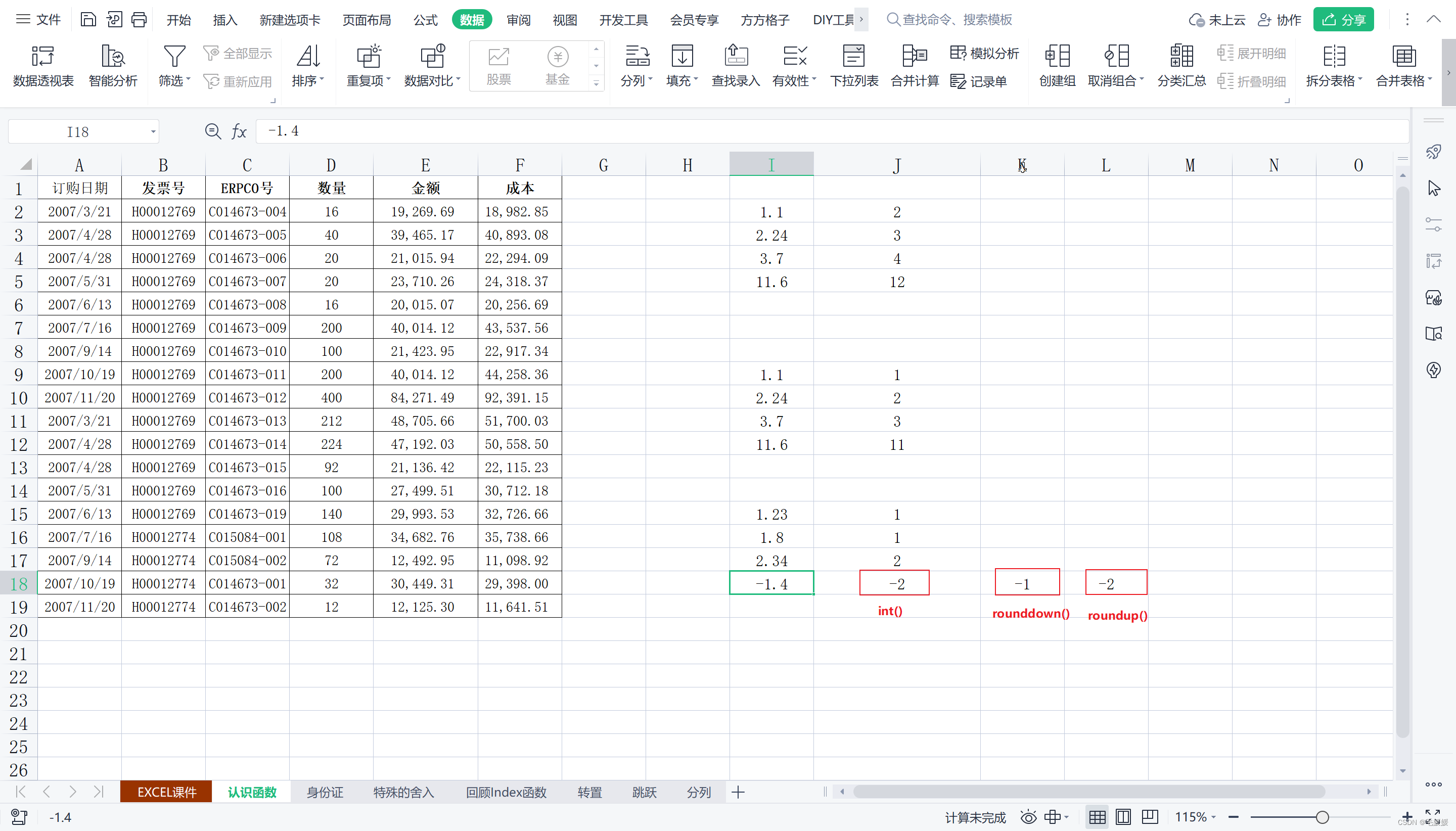
Task: Launch 智能分析 smart analysis
Action: (113, 66)
